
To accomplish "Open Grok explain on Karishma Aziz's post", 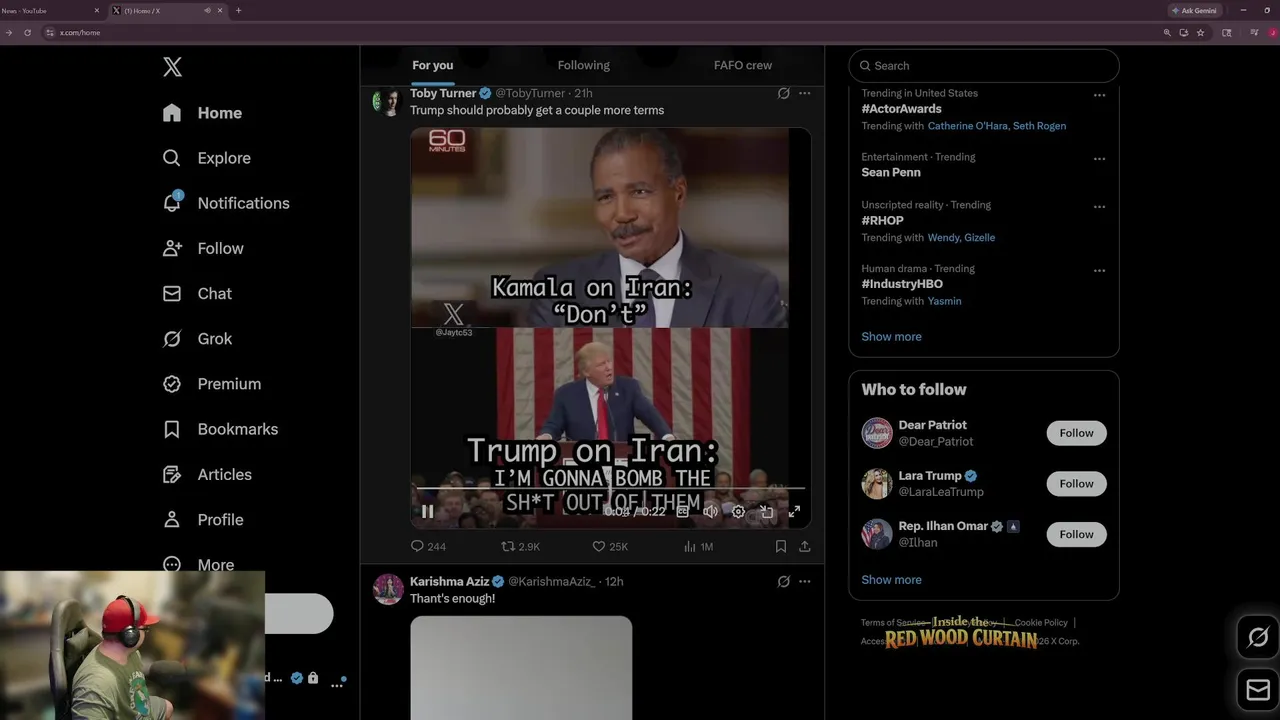I will click(x=784, y=581).
